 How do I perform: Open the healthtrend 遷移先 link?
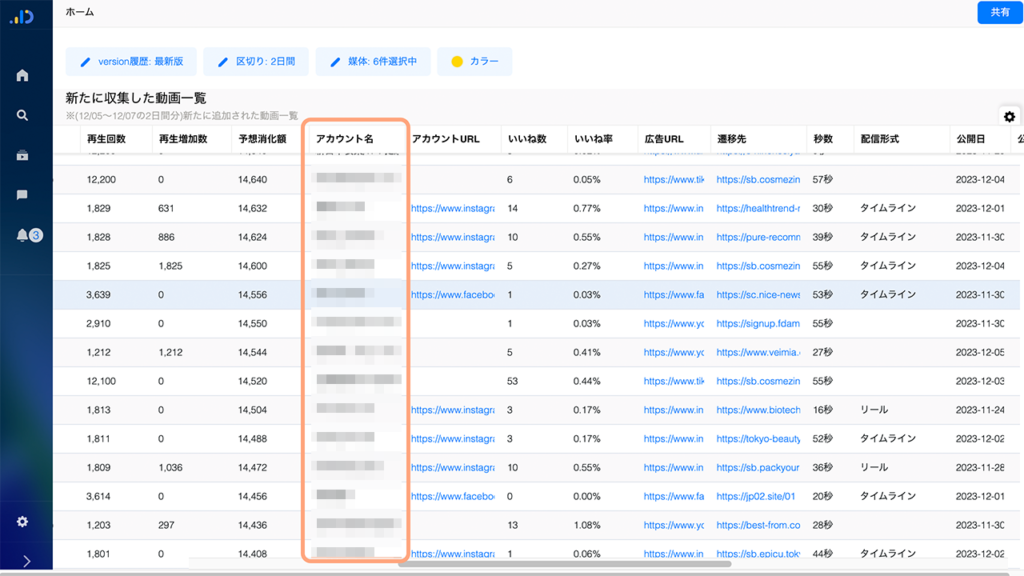click(758, 208)
